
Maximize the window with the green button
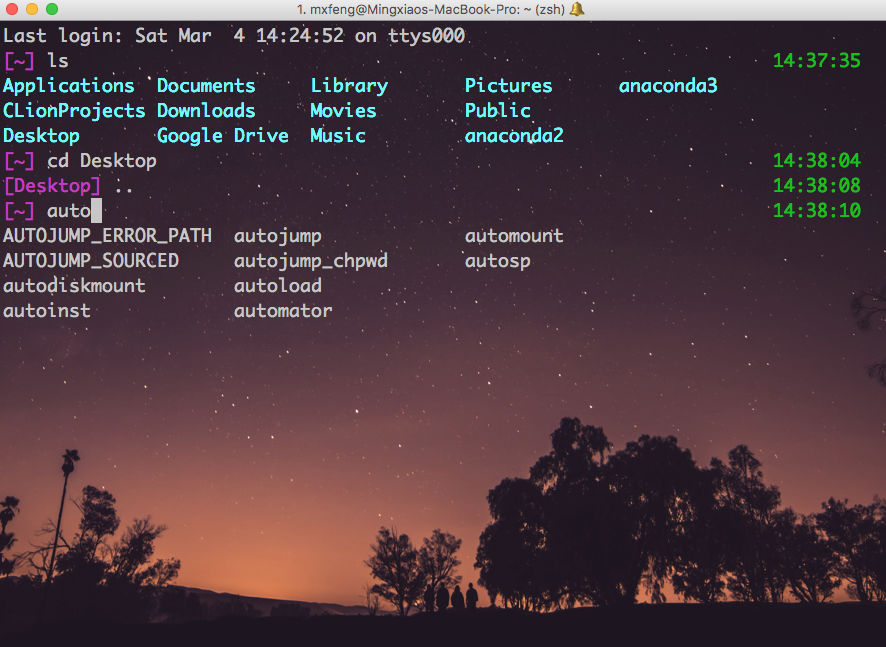click(52, 9)
